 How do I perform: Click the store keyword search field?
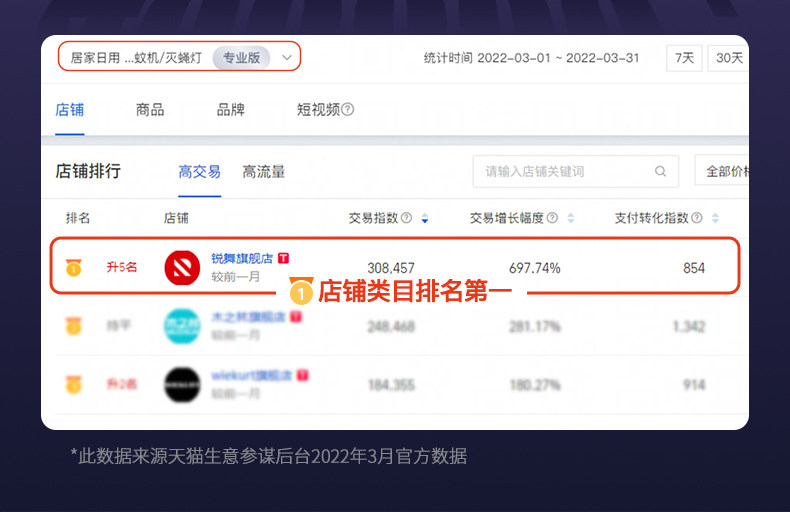point(575,171)
